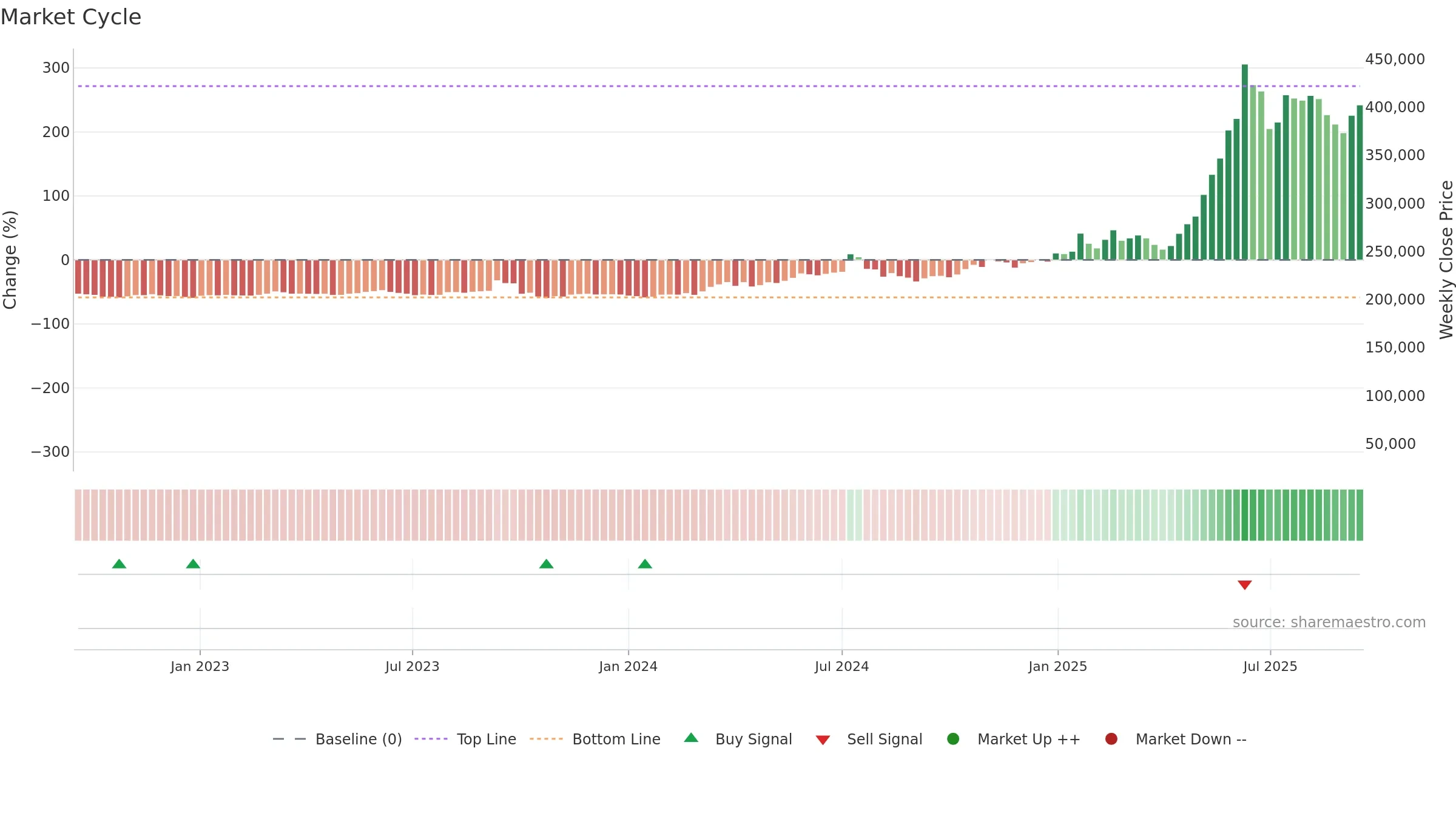Toggle the Market Down -- legend entry
This screenshot has width=1456, height=819.
click(1176, 739)
